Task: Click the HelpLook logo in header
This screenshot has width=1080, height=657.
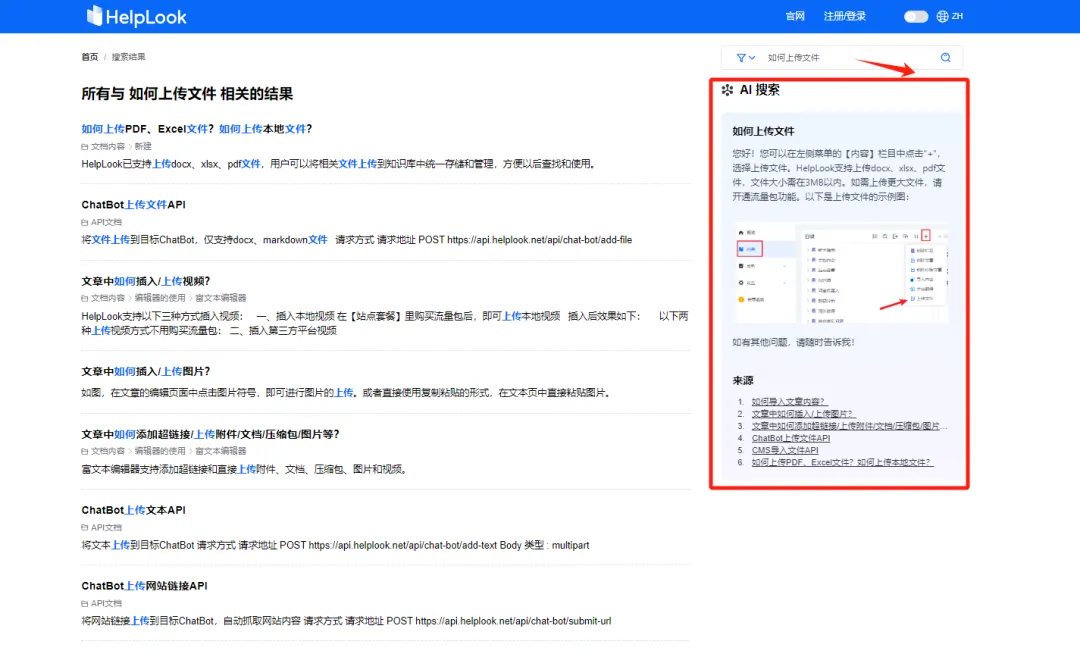Action: click(136, 17)
